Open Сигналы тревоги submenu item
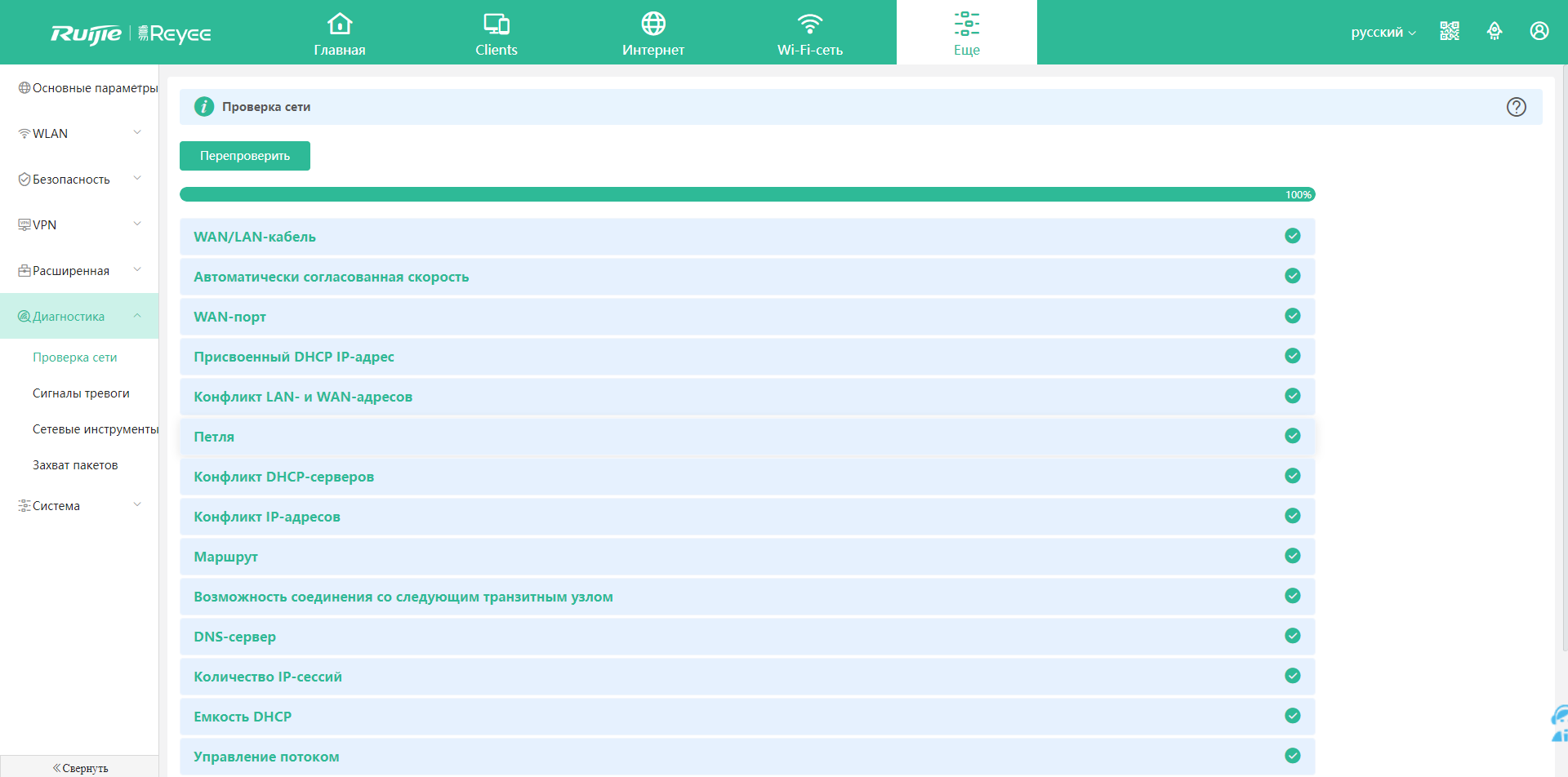Image resolution: width=1568 pixels, height=777 pixels. tap(81, 393)
